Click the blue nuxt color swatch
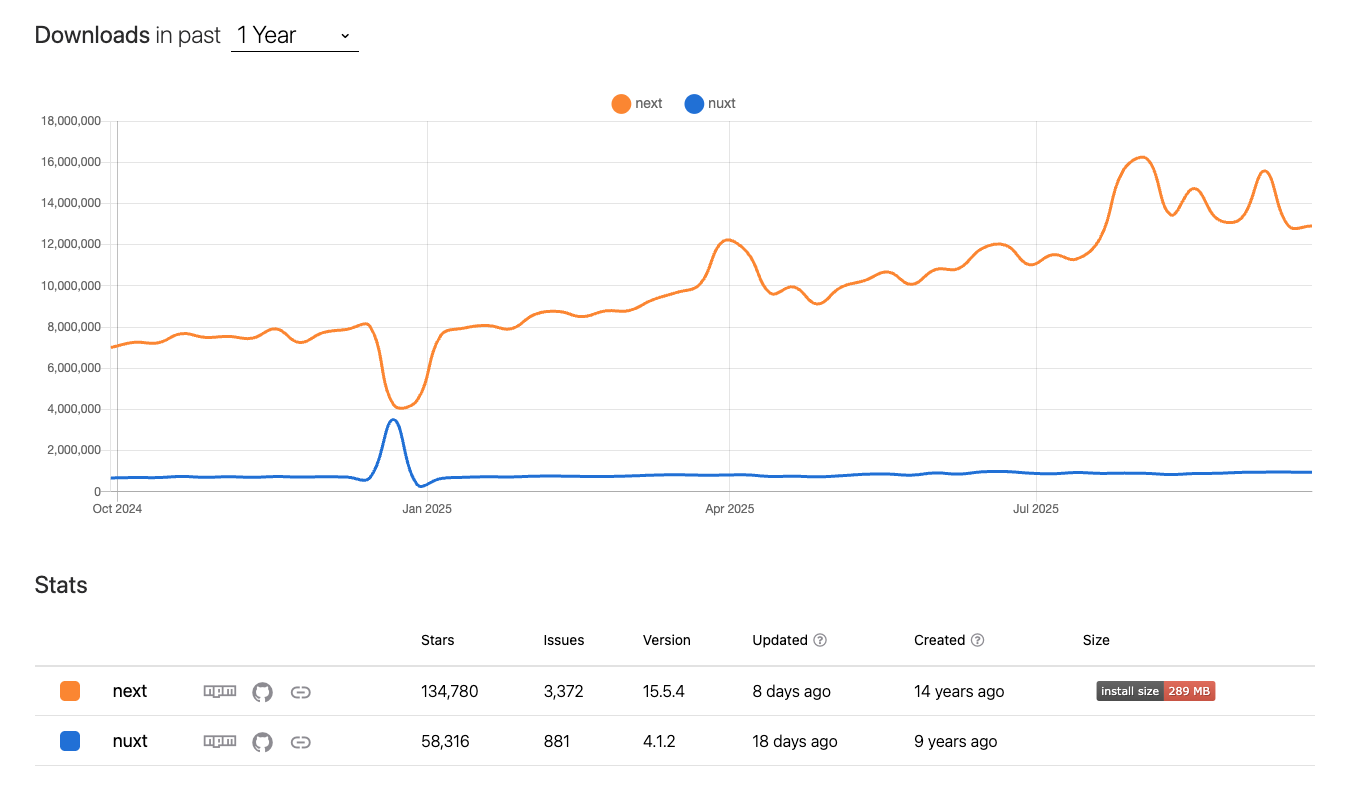The width and height of the screenshot is (1358, 792). [70, 741]
